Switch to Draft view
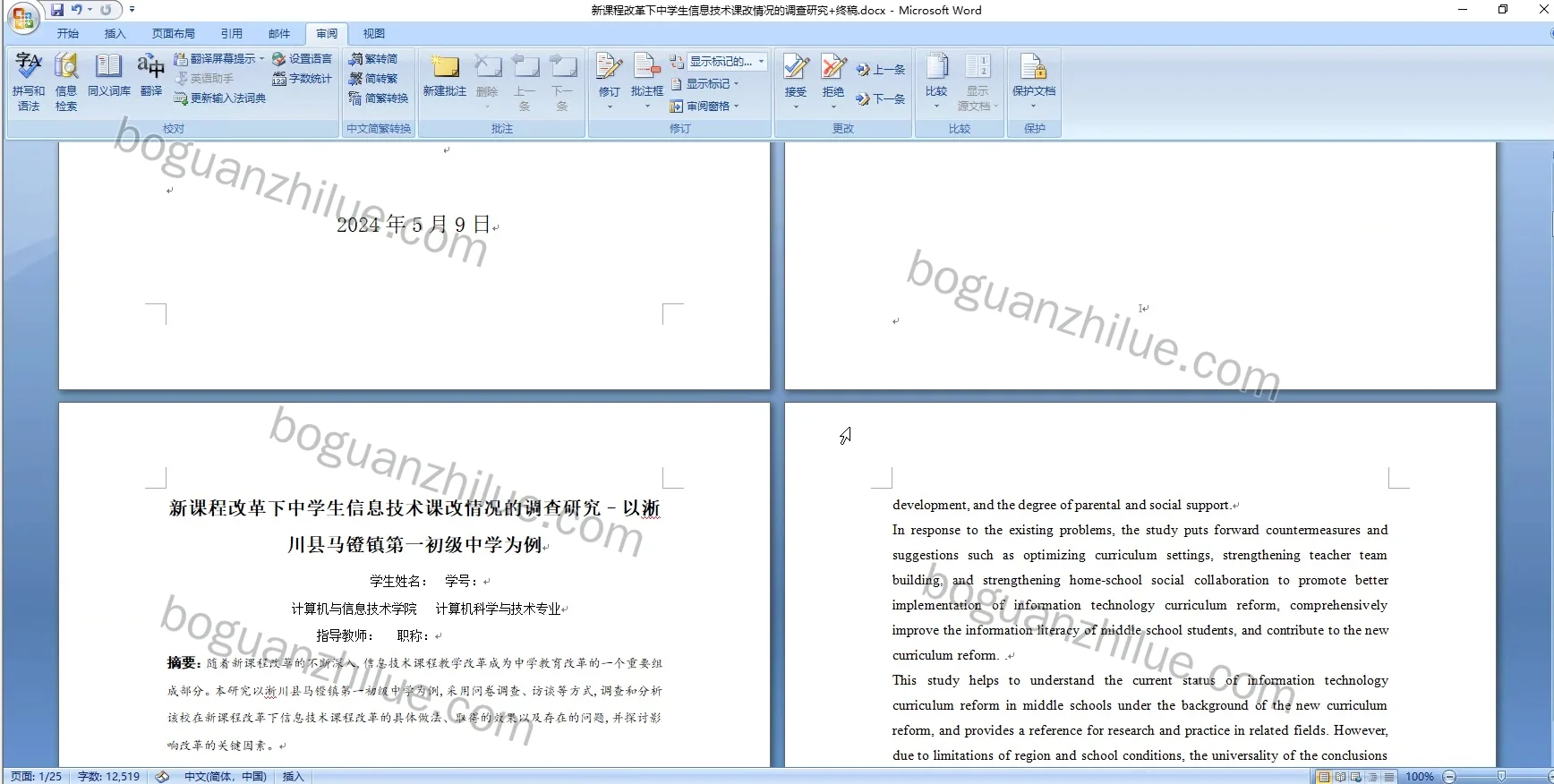This screenshot has height=784, width=1554. tap(1388, 777)
